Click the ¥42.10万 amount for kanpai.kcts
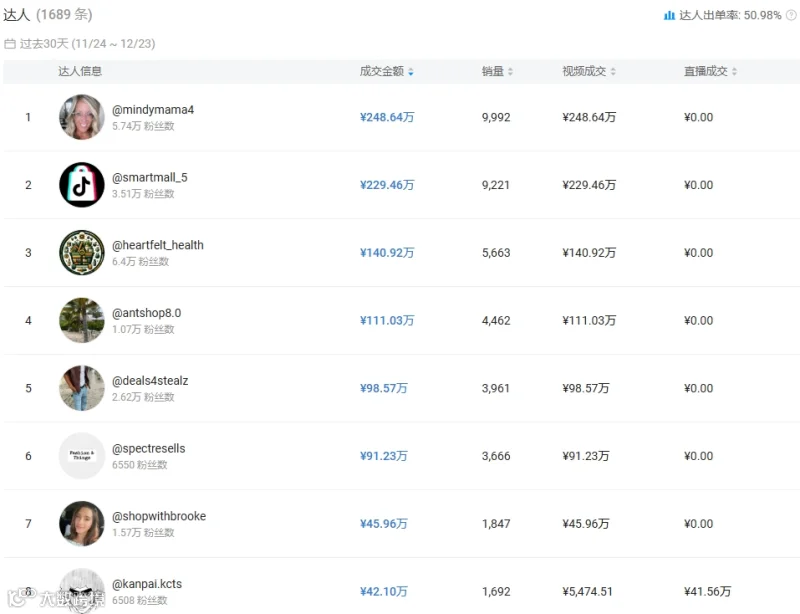 384,592
